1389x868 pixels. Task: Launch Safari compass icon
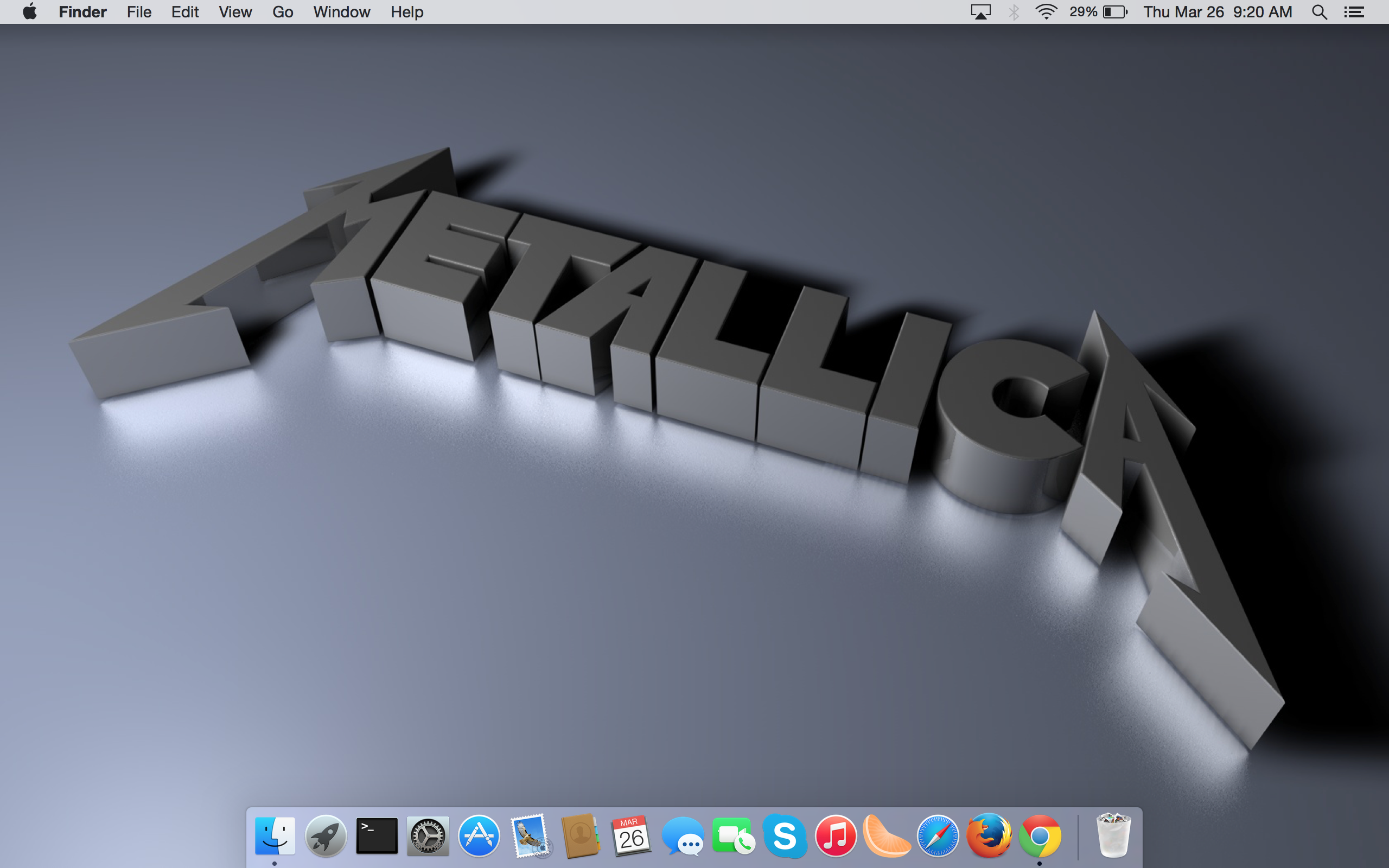point(937,836)
